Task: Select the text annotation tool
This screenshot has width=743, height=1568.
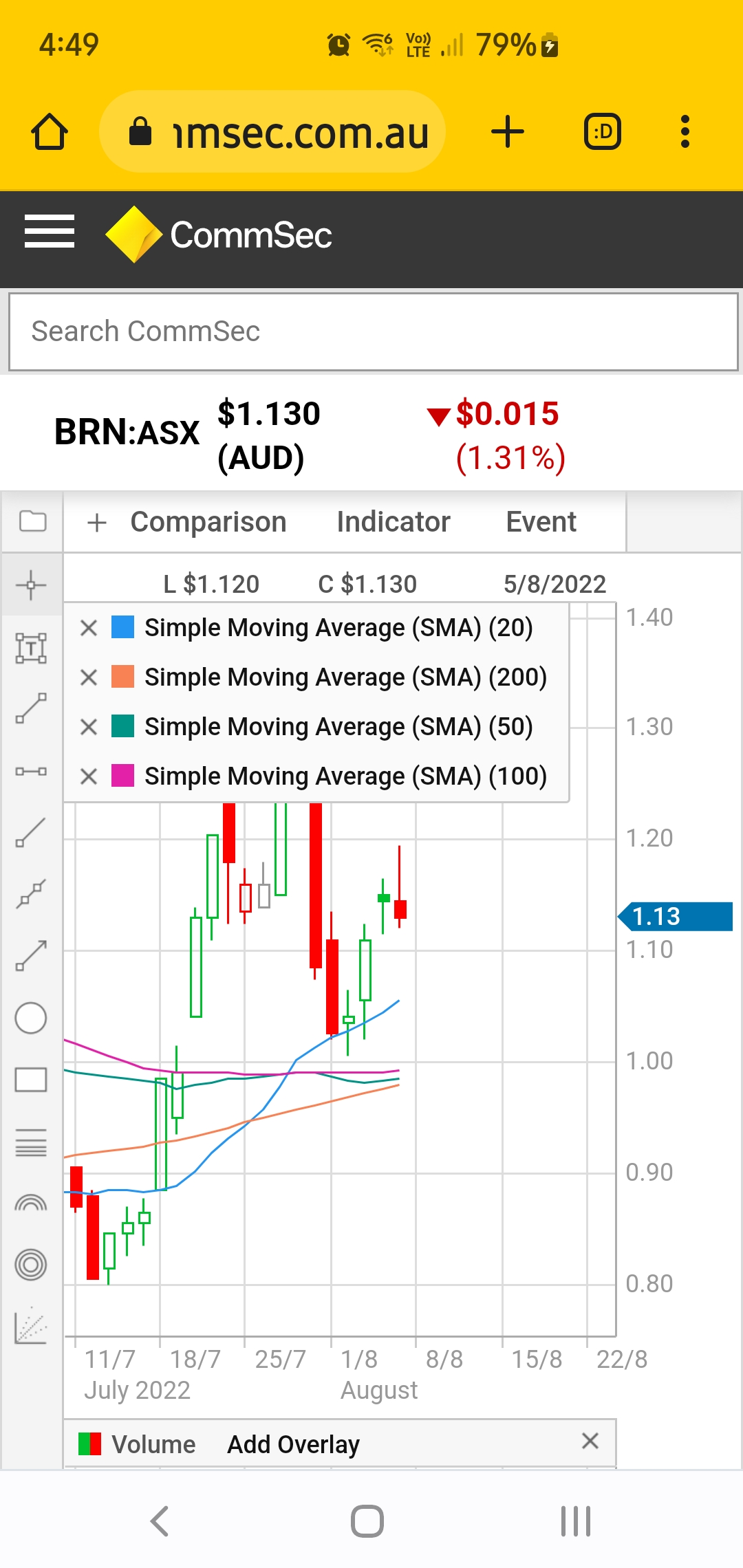Action: (31, 648)
